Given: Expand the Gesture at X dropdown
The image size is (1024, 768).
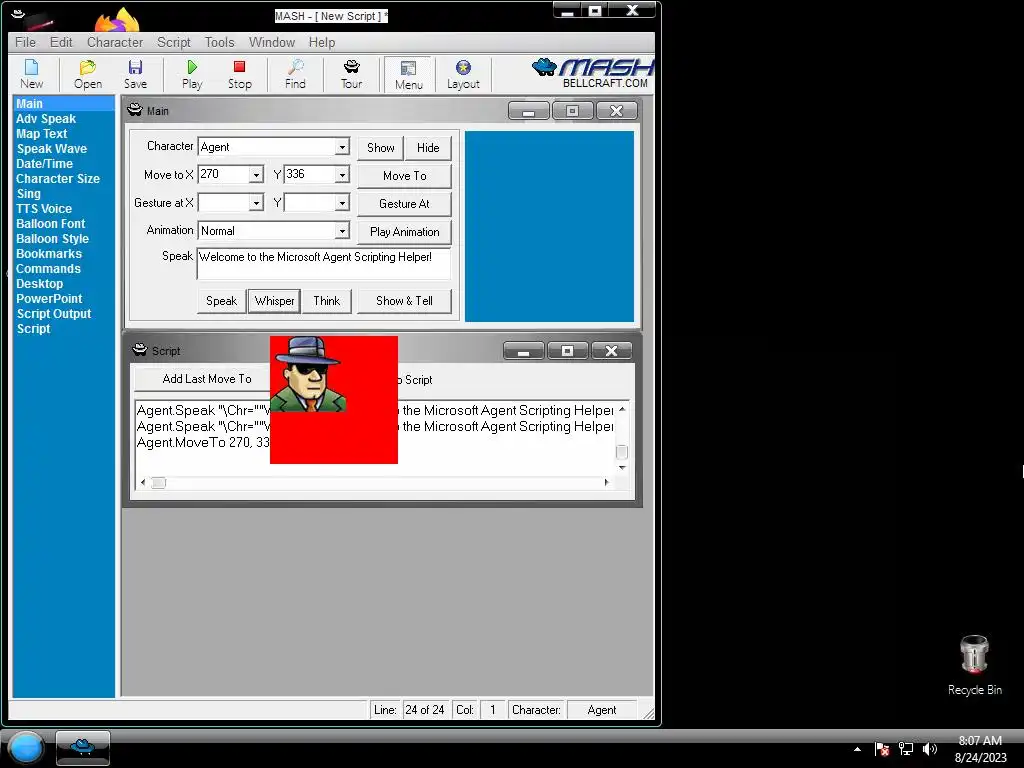Looking at the screenshot, I should tap(256, 203).
